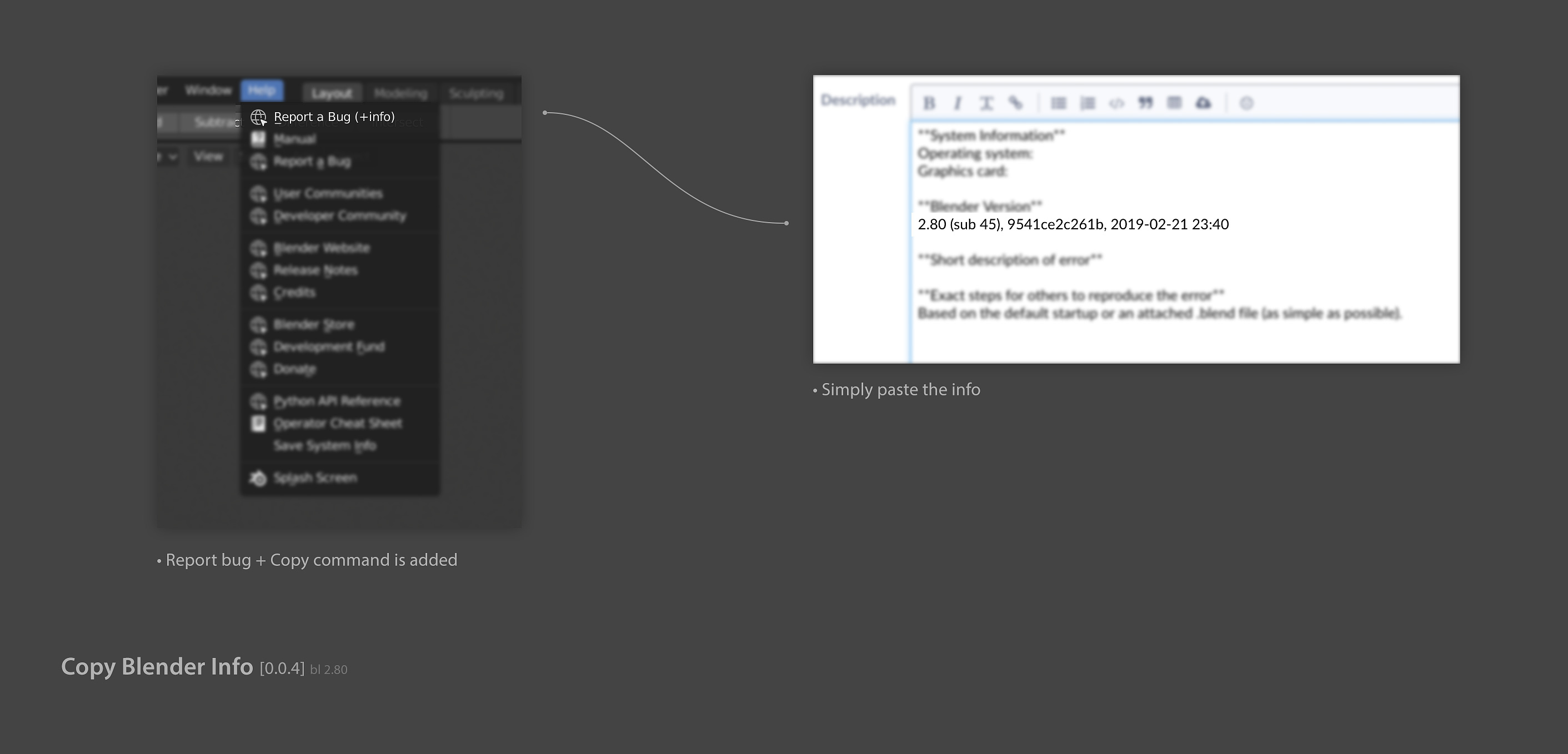
Task: Switch to the Modeling workspace tab
Action: tap(400, 93)
